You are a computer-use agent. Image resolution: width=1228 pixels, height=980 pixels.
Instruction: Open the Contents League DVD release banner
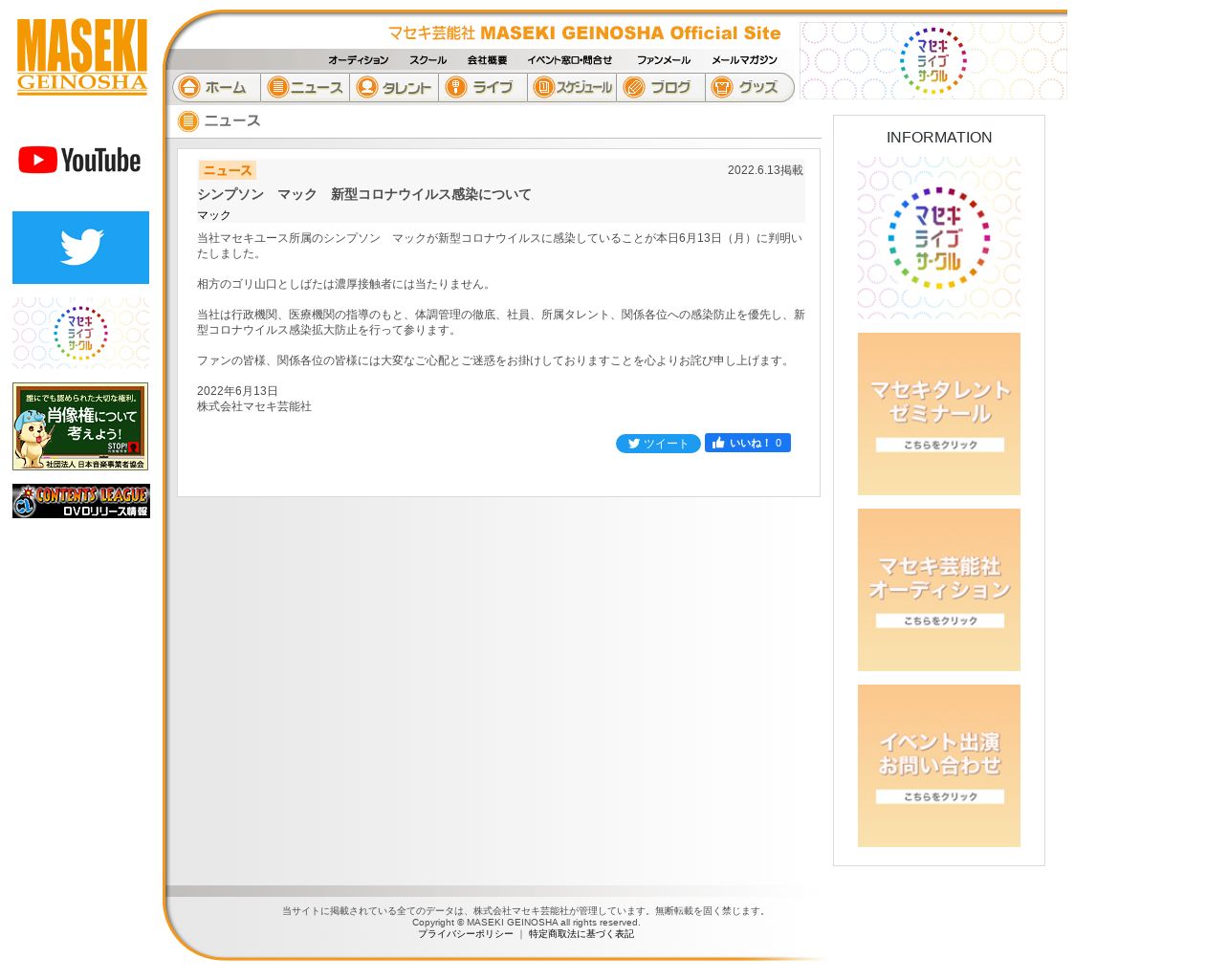tap(81, 501)
